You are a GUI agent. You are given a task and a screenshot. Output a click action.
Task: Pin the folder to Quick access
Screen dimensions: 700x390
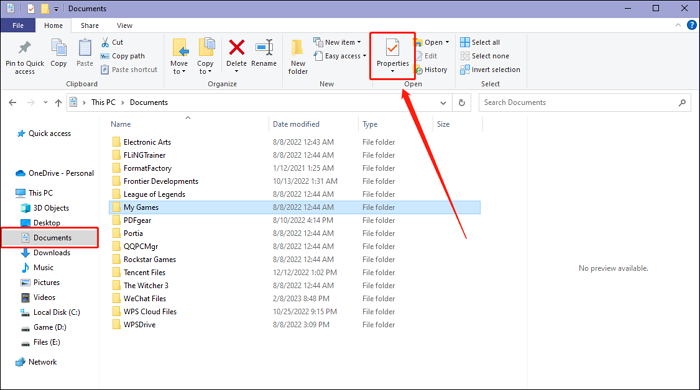pyautogui.click(x=25, y=57)
